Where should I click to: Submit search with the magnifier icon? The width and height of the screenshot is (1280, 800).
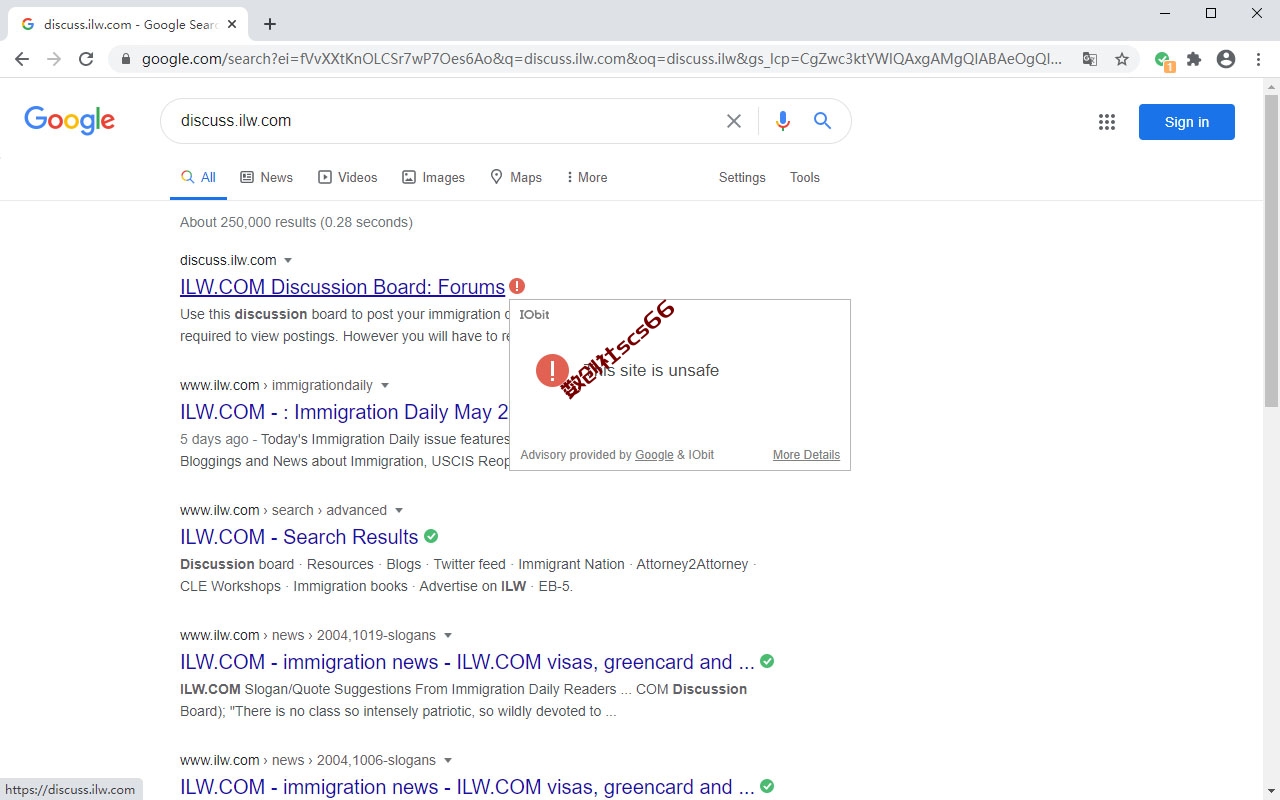(x=822, y=121)
